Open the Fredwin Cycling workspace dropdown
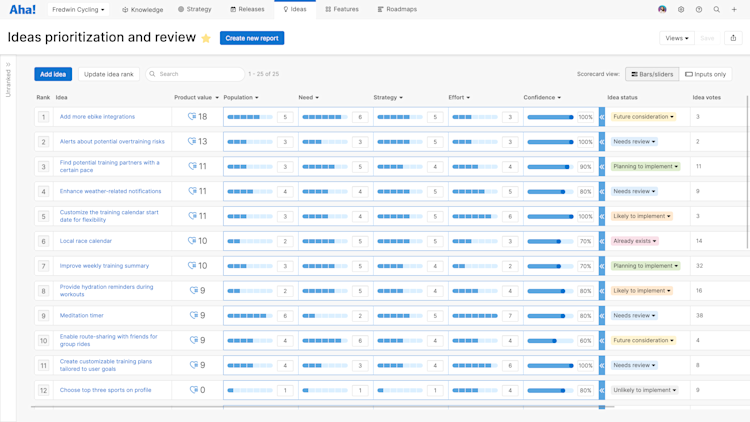750x422 pixels. (78, 9)
